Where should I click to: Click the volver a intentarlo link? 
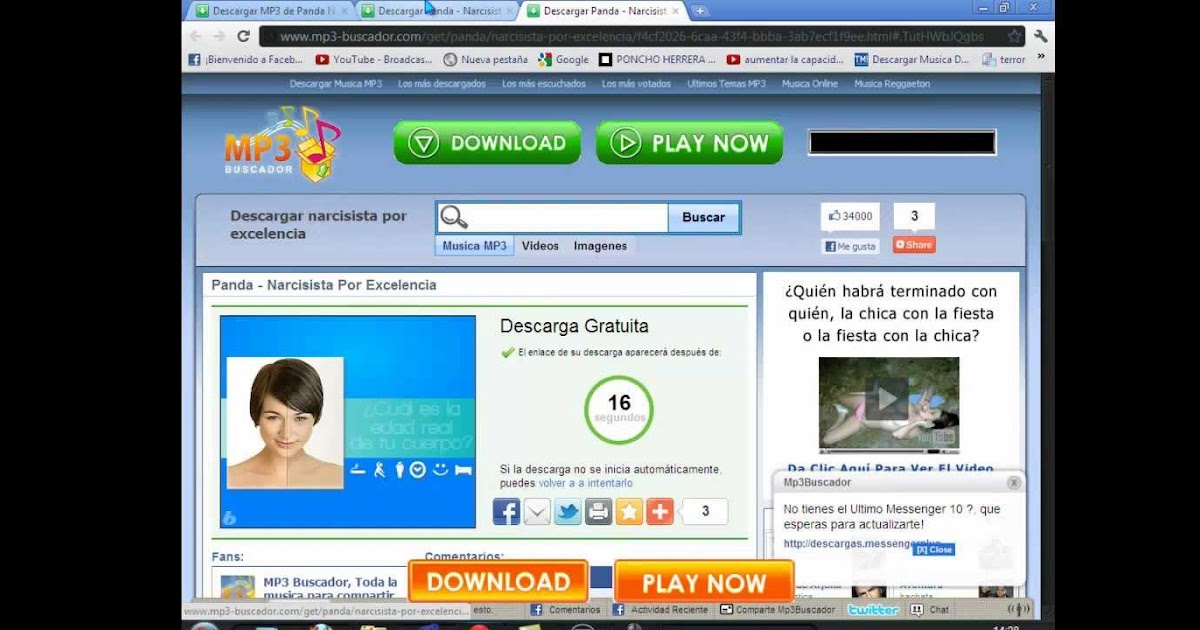pyautogui.click(x=586, y=483)
